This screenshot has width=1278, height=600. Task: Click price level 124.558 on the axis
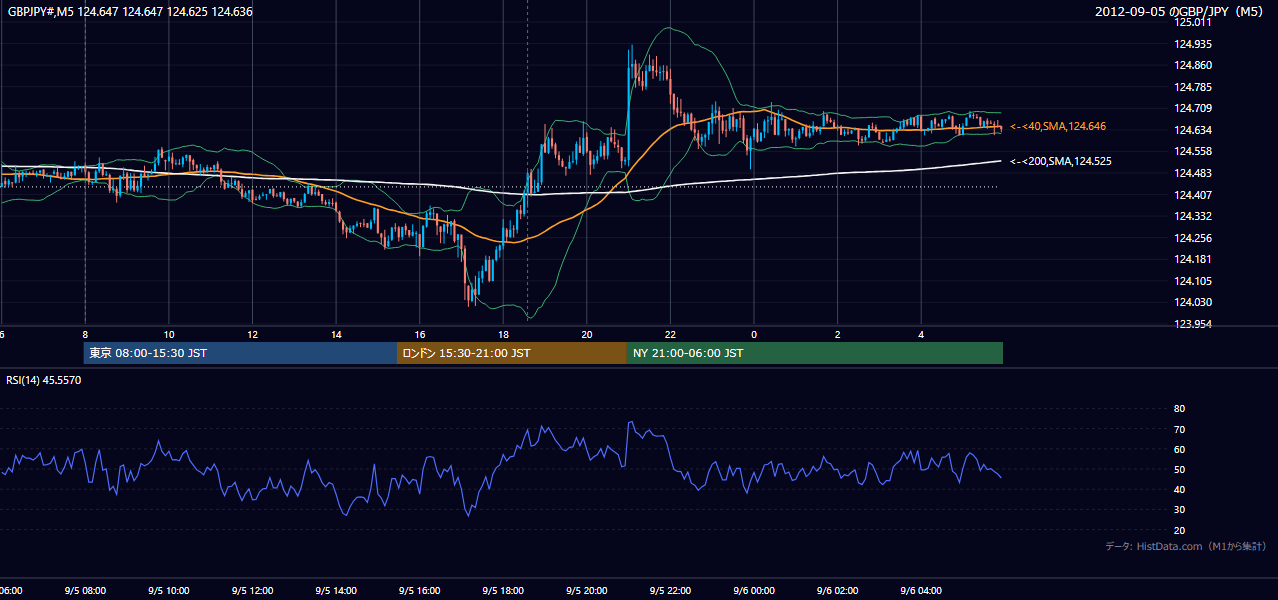click(1192, 151)
